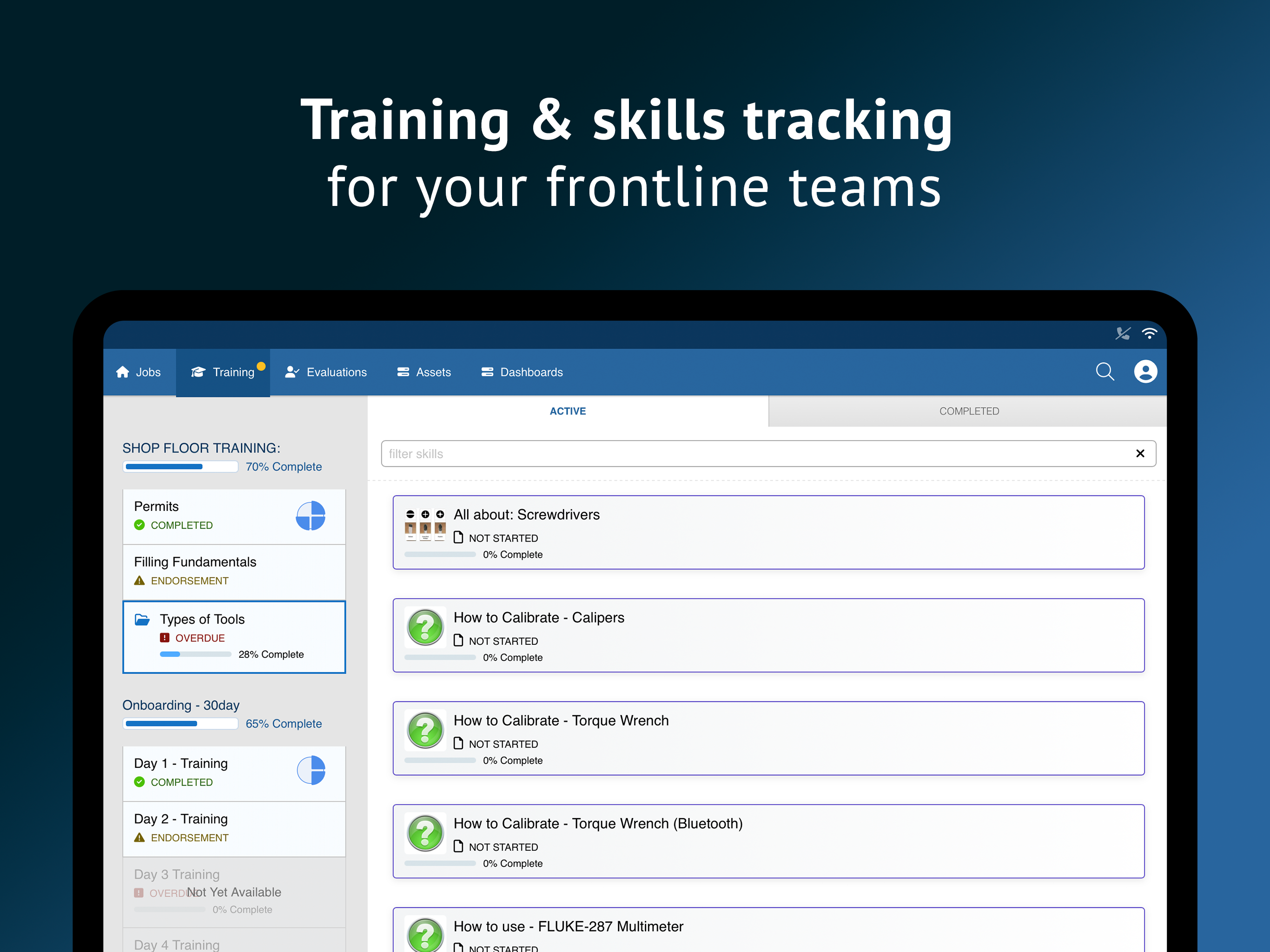Viewport: 1270px width, 952px height.
Task: Select the Permits training item
Action: (x=234, y=516)
